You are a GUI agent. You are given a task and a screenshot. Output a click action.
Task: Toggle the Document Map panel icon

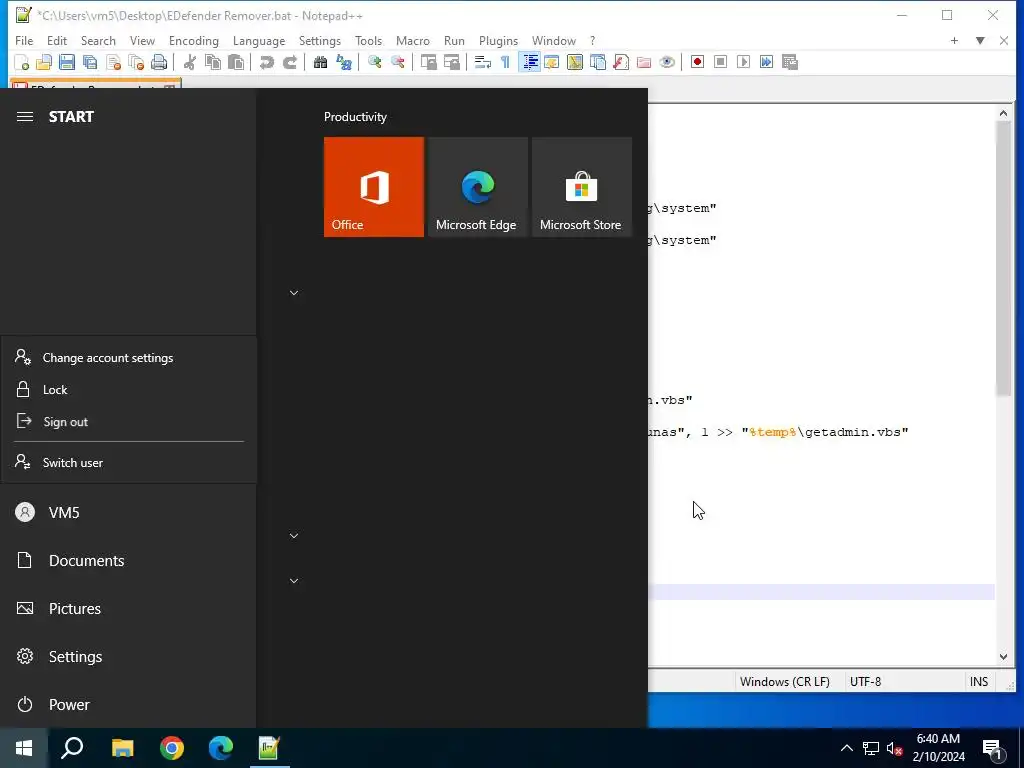(575, 62)
